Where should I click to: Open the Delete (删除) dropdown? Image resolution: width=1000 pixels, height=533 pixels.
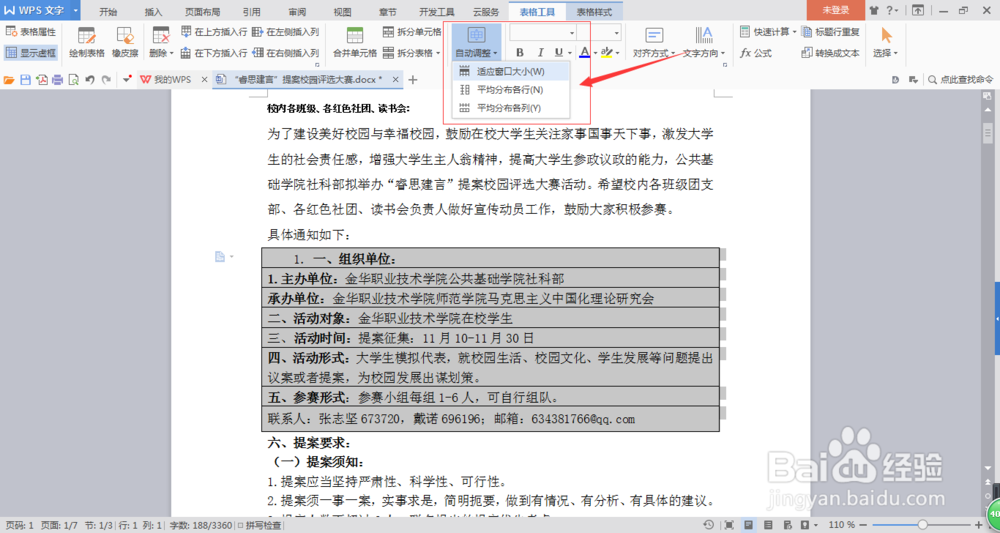pos(161,42)
